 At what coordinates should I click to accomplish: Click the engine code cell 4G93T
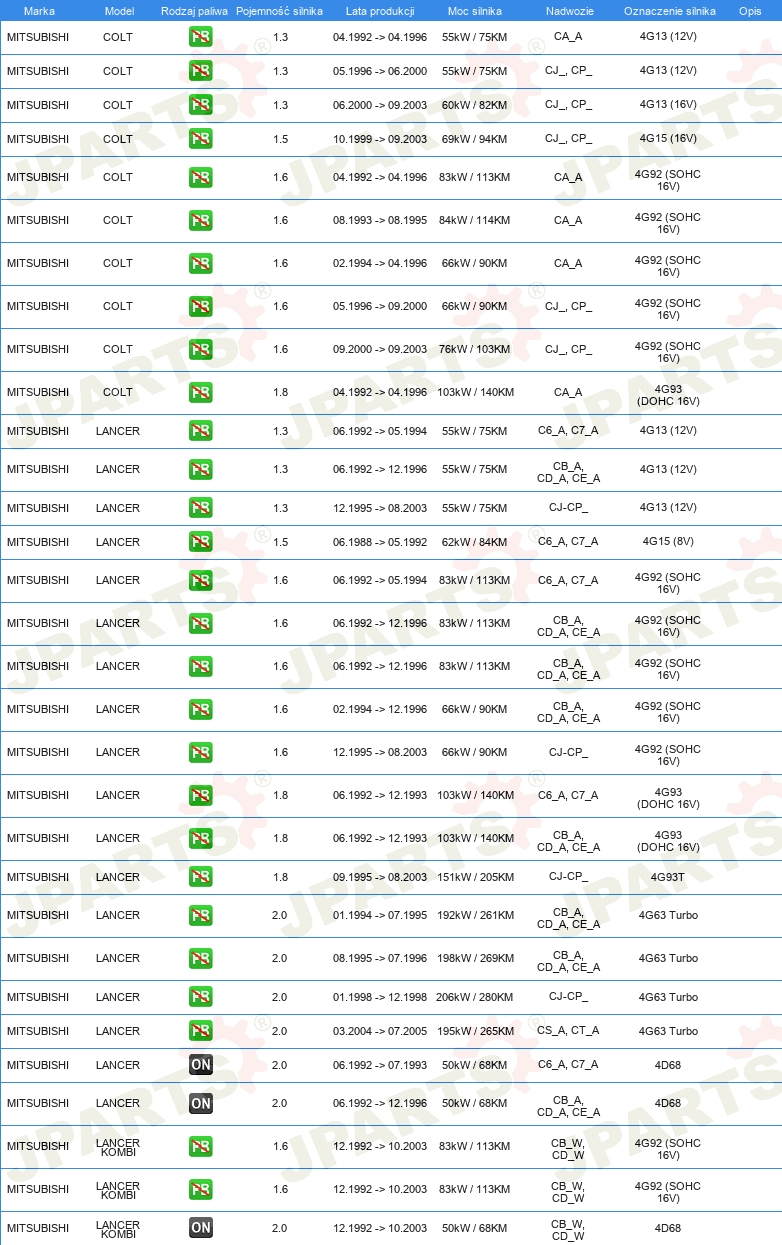(668, 877)
